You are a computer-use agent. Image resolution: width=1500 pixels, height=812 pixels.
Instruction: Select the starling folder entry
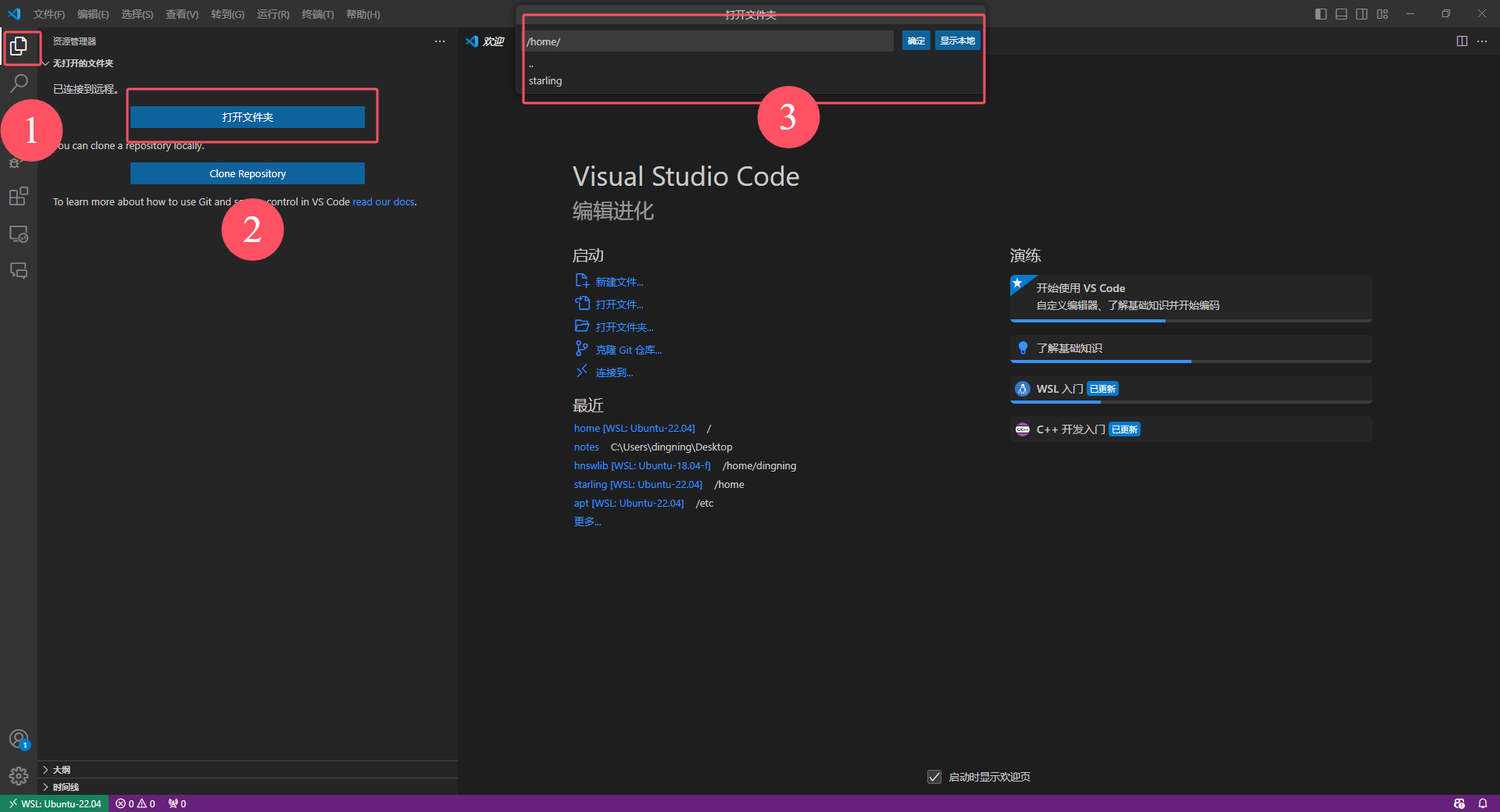tap(752, 80)
